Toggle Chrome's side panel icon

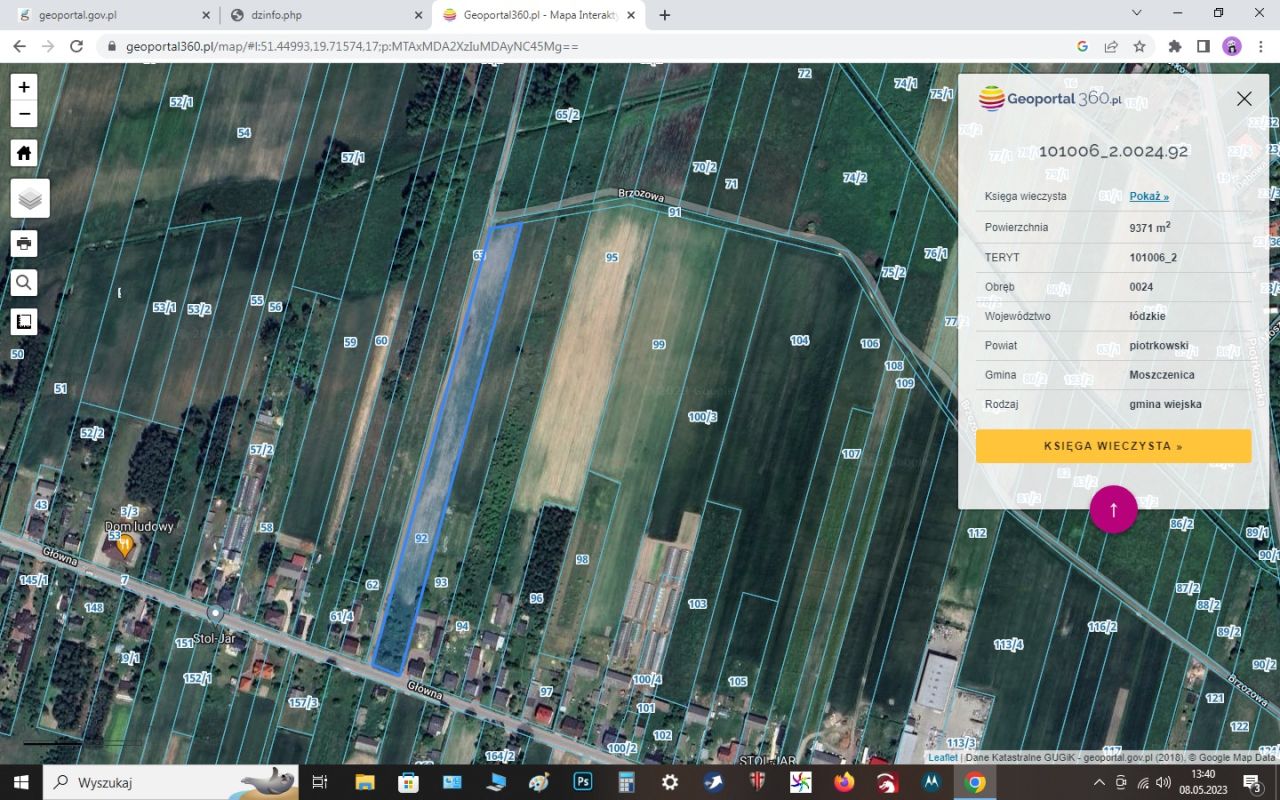click(x=1203, y=46)
